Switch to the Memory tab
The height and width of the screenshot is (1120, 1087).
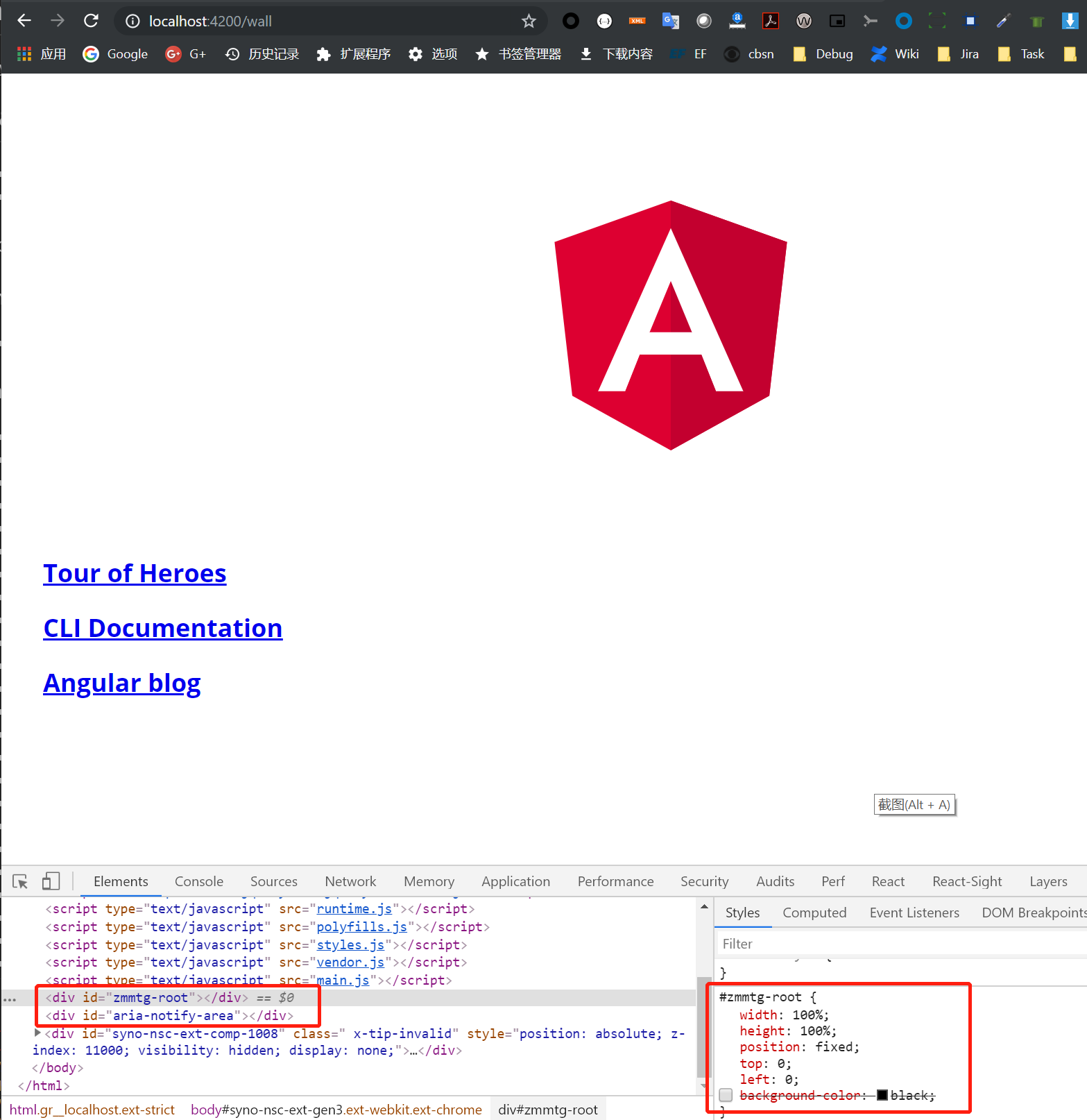[429, 881]
